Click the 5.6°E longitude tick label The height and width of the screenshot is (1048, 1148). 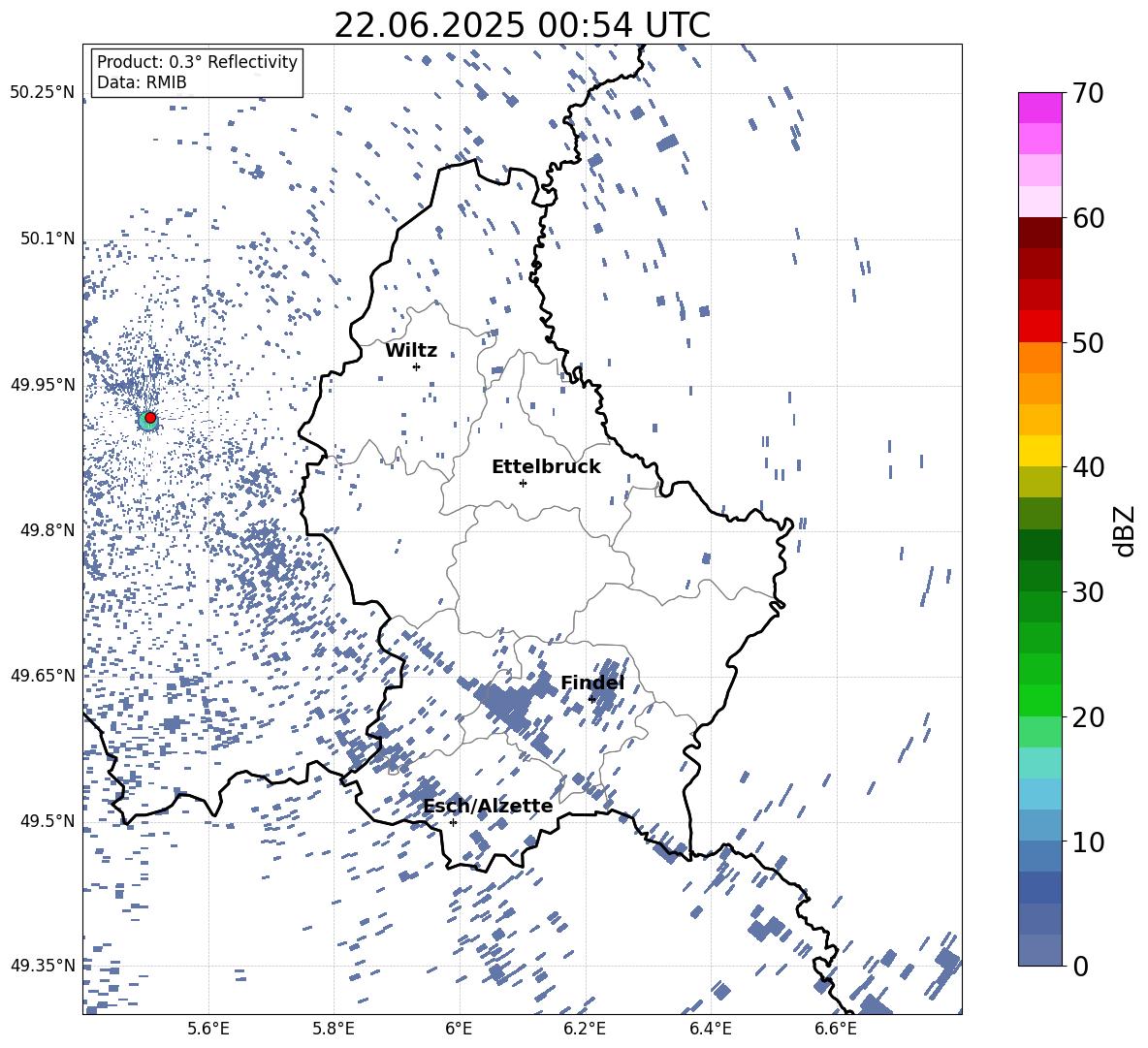[x=208, y=1029]
